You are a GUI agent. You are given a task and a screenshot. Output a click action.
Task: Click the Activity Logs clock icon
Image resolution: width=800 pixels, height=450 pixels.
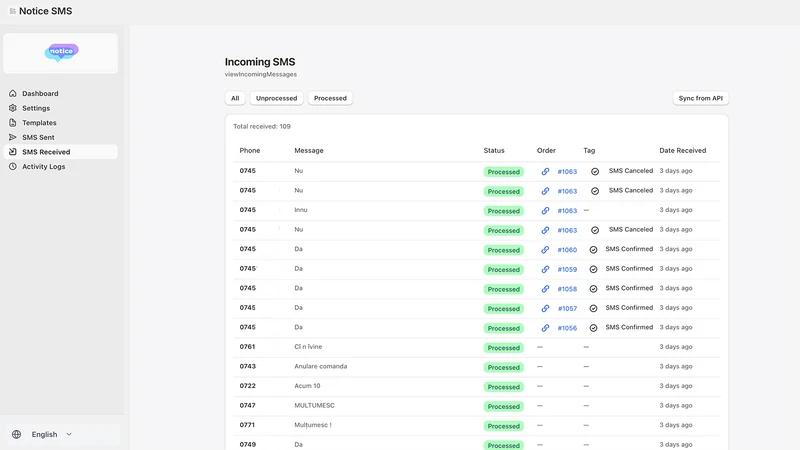[x=13, y=166]
